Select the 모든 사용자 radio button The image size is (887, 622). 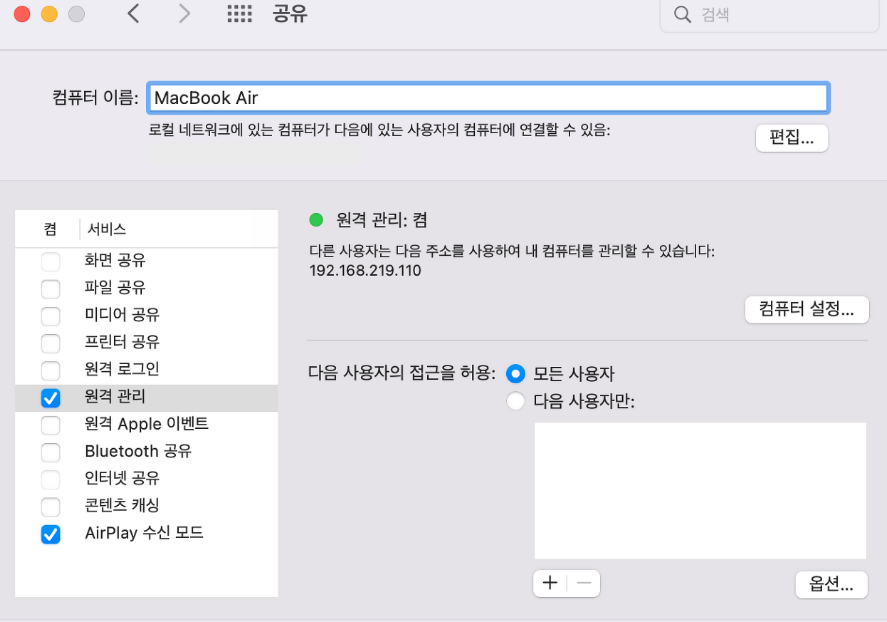tap(515, 374)
